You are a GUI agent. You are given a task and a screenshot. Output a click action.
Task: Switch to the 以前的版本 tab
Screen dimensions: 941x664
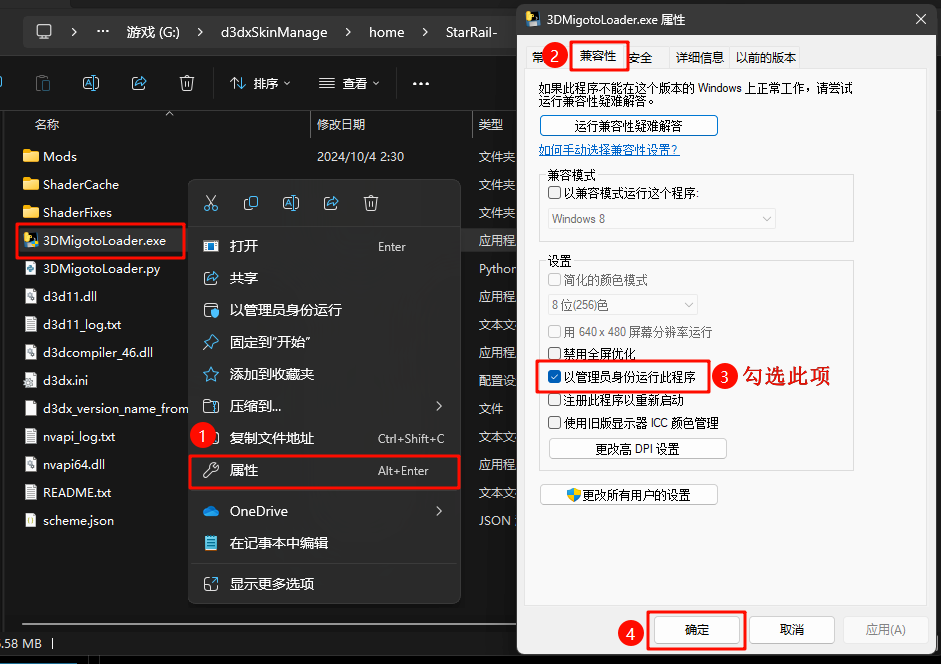pos(765,58)
